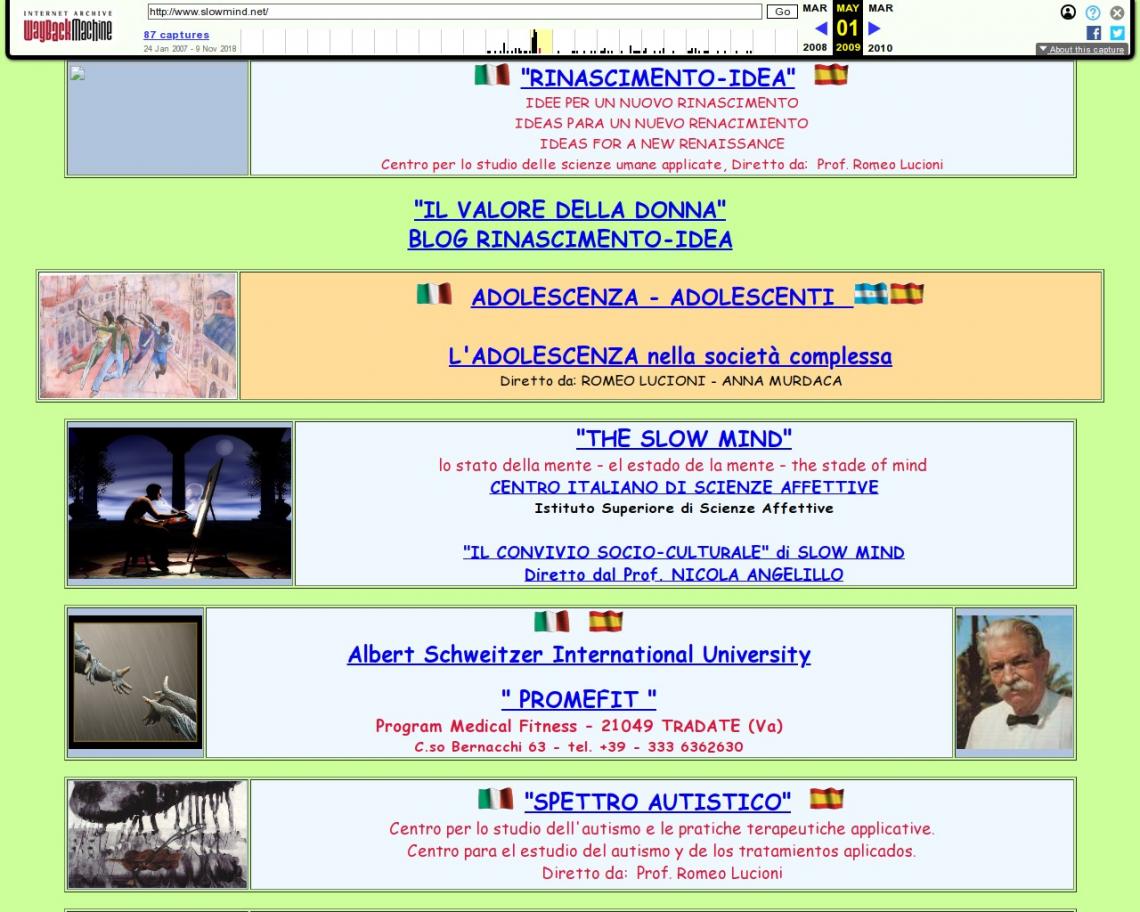The height and width of the screenshot is (912, 1140).
Task: Open the "RINASCIMENTO-IDEA" link
Action: click(658, 78)
